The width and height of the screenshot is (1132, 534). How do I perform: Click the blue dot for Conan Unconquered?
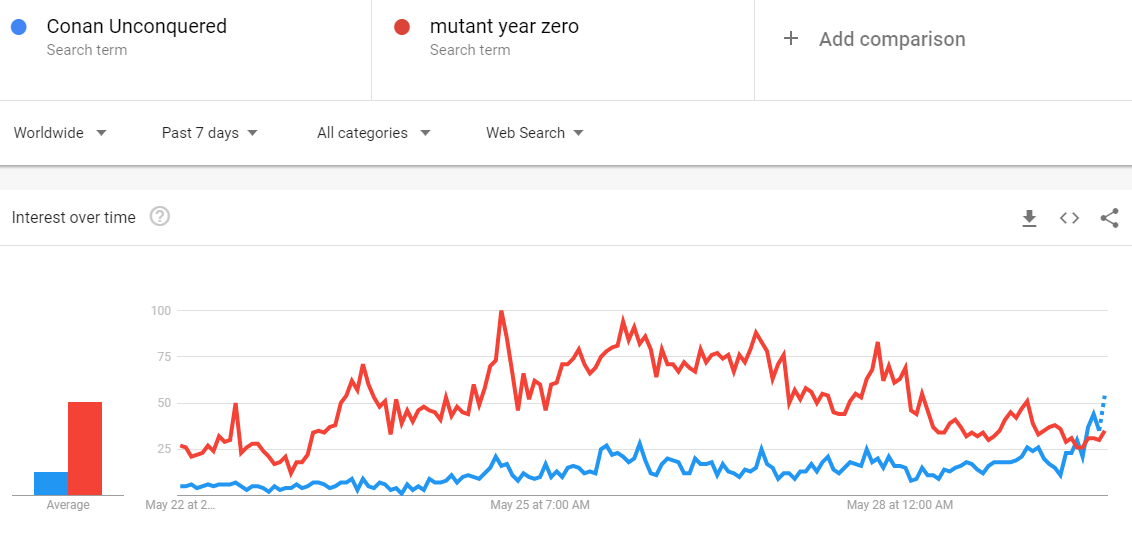click(19, 27)
